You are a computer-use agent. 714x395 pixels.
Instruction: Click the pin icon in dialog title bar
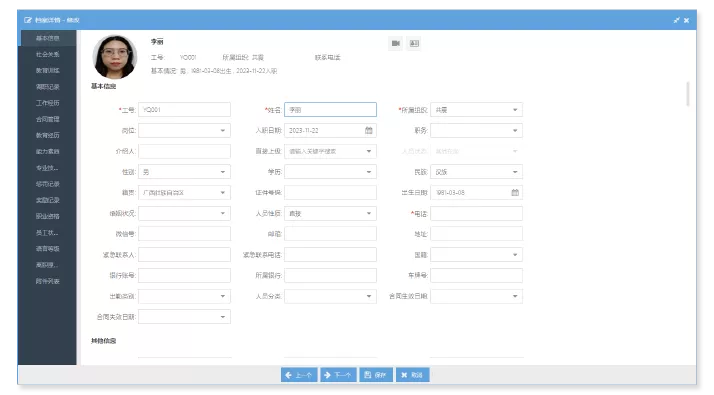(x=677, y=20)
